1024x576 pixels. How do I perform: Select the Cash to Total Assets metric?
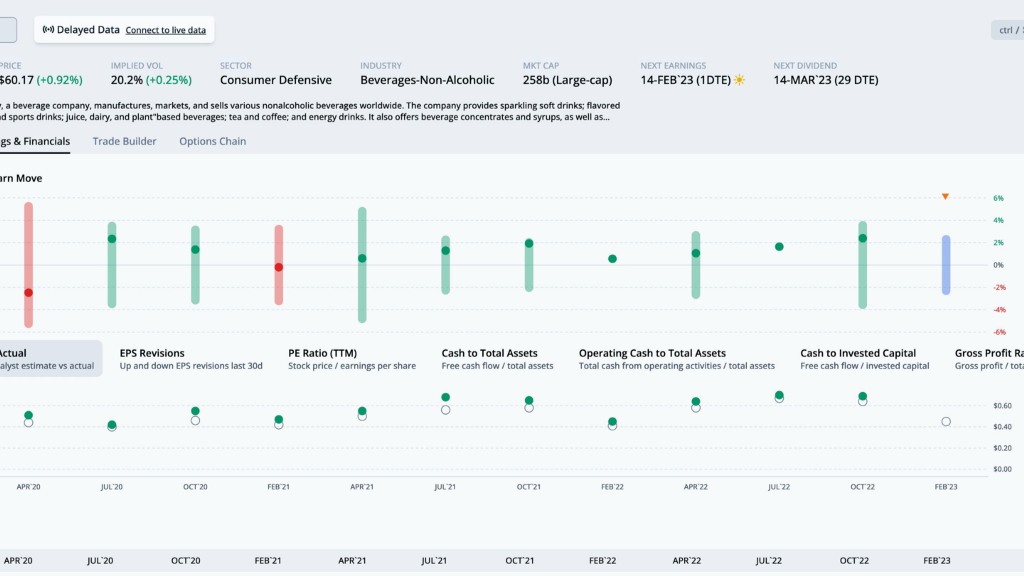point(497,359)
